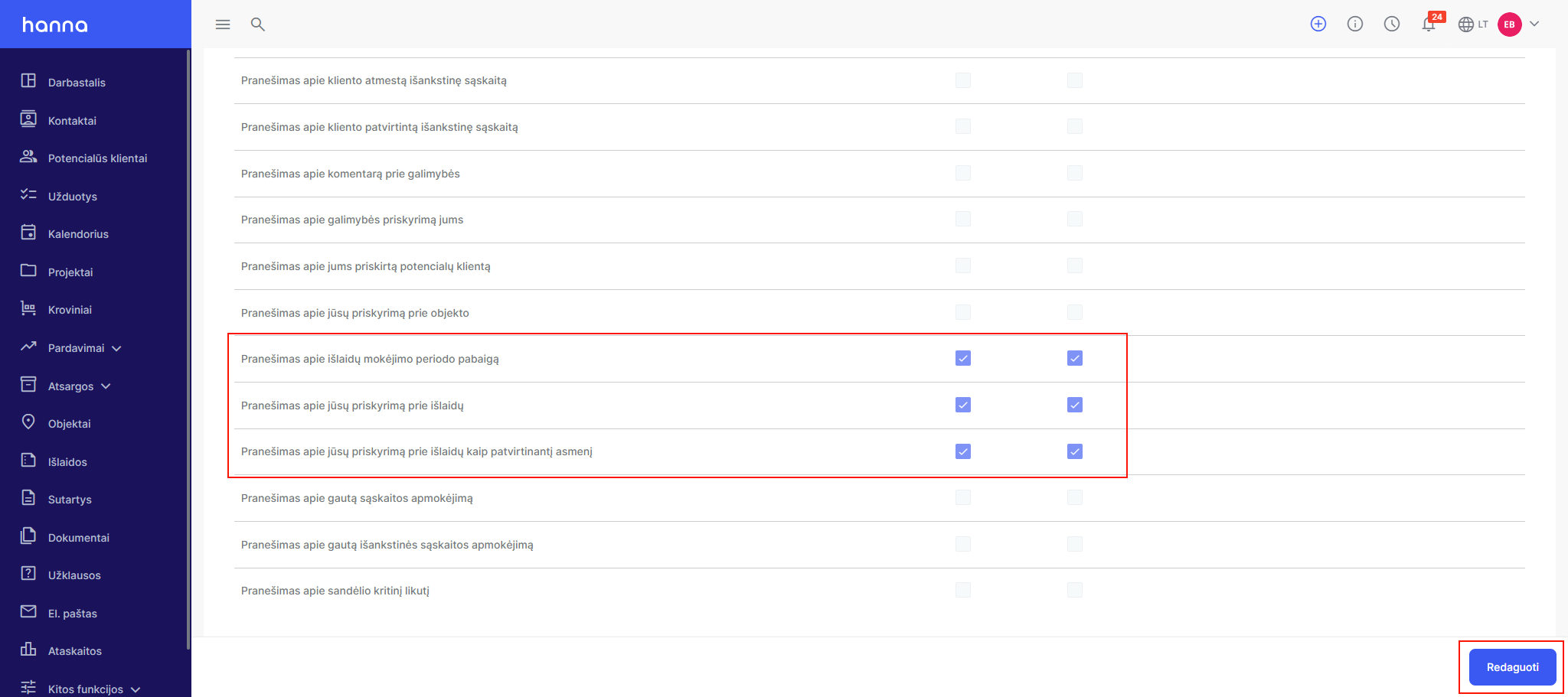Click the Ataskaitos chart icon
The image size is (1568, 697).
pos(28,650)
